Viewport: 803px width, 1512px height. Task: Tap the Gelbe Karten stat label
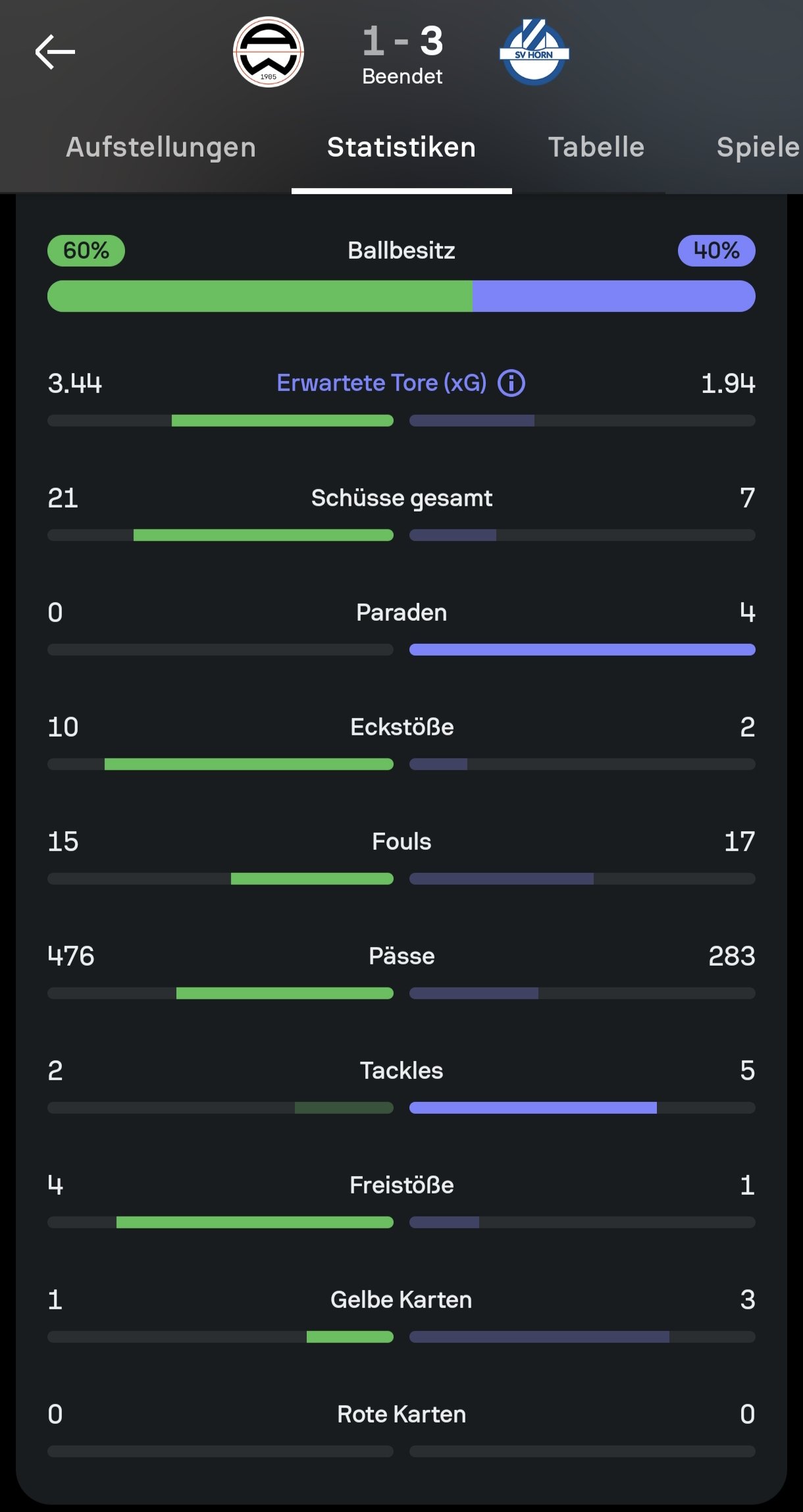[x=401, y=1299]
